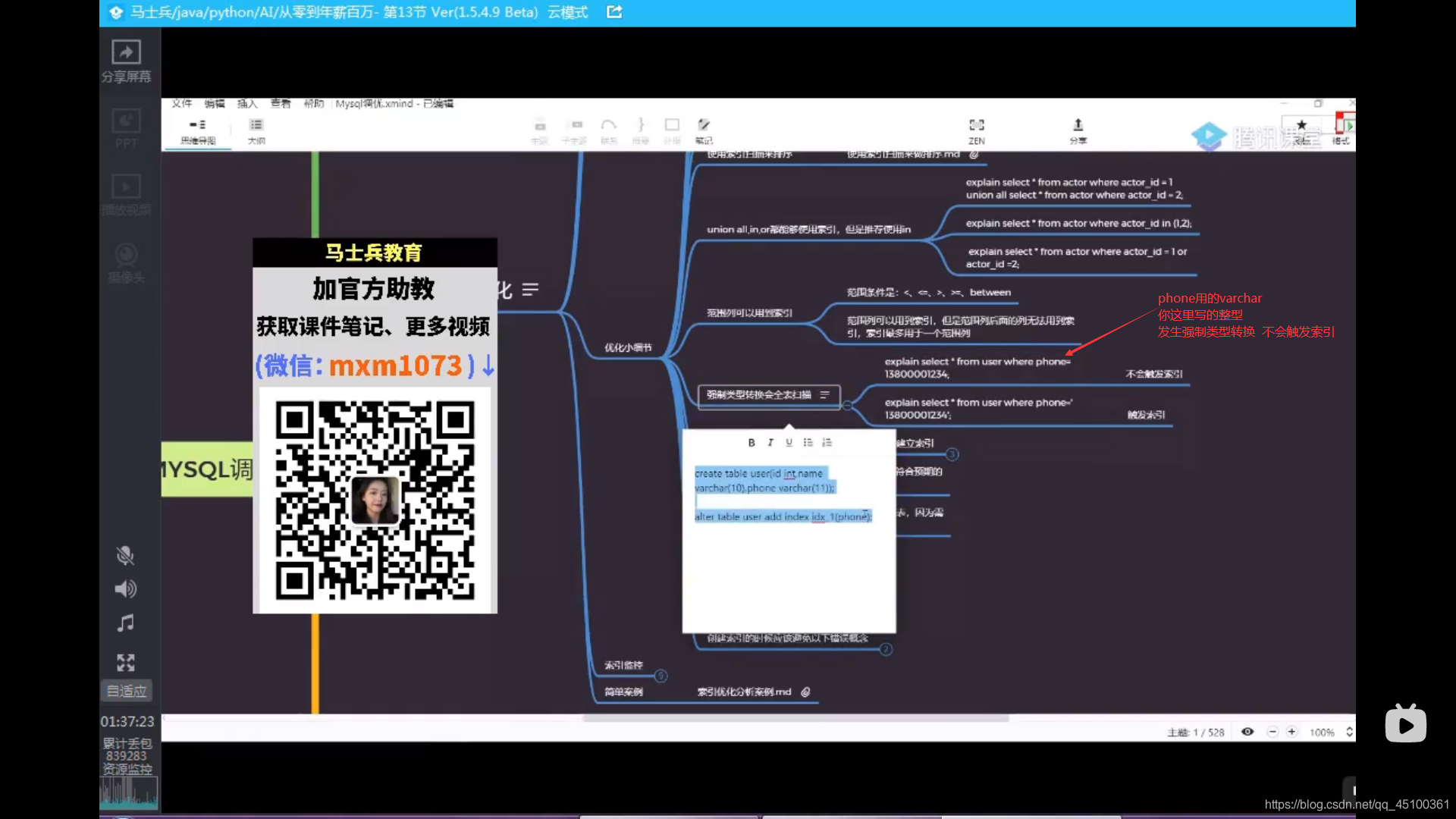Enter ZEN mode from the toolbar
This screenshot has width=1456, height=819.
[x=977, y=132]
